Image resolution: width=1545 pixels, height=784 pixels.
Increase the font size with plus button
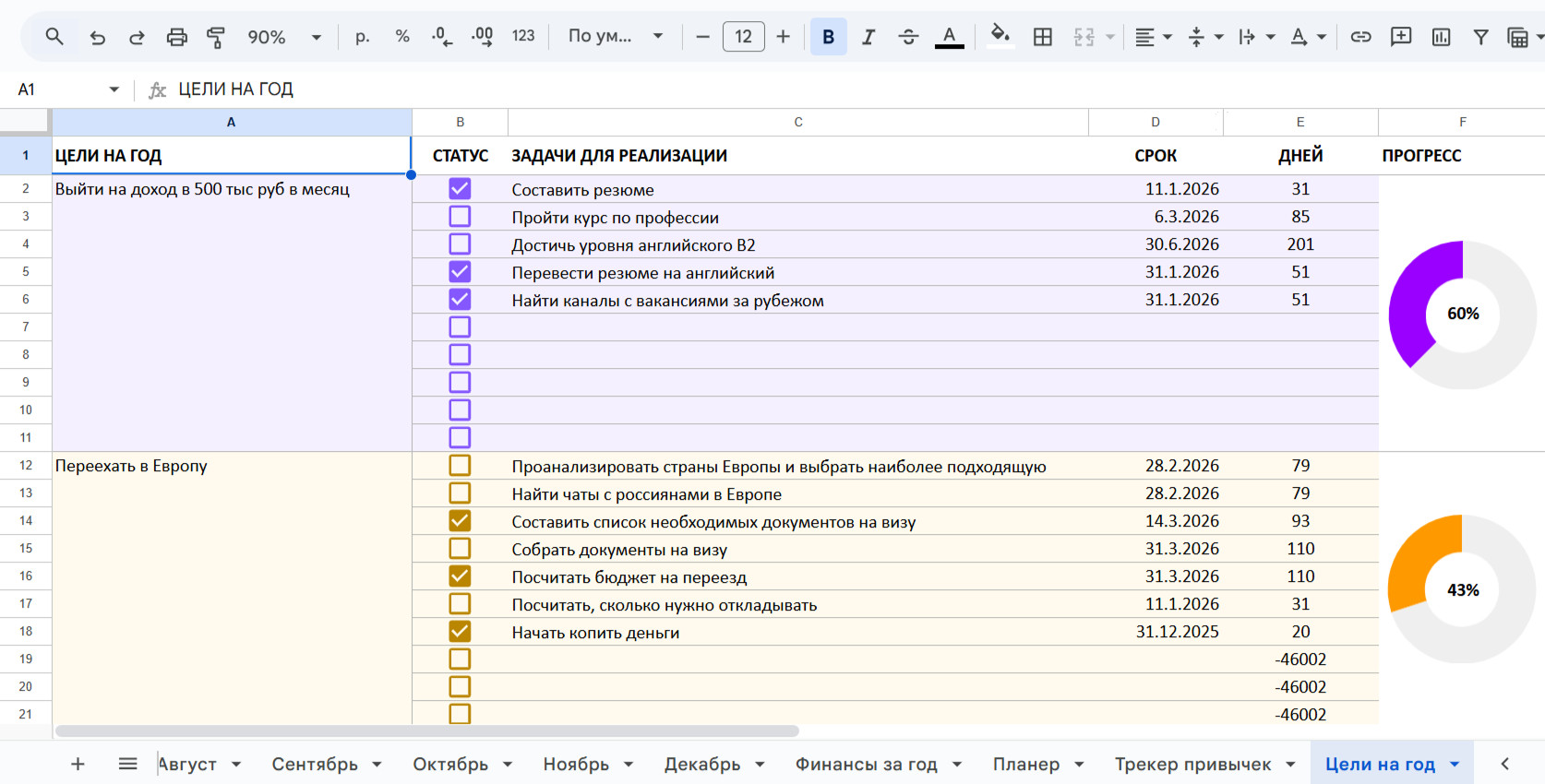pos(784,37)
